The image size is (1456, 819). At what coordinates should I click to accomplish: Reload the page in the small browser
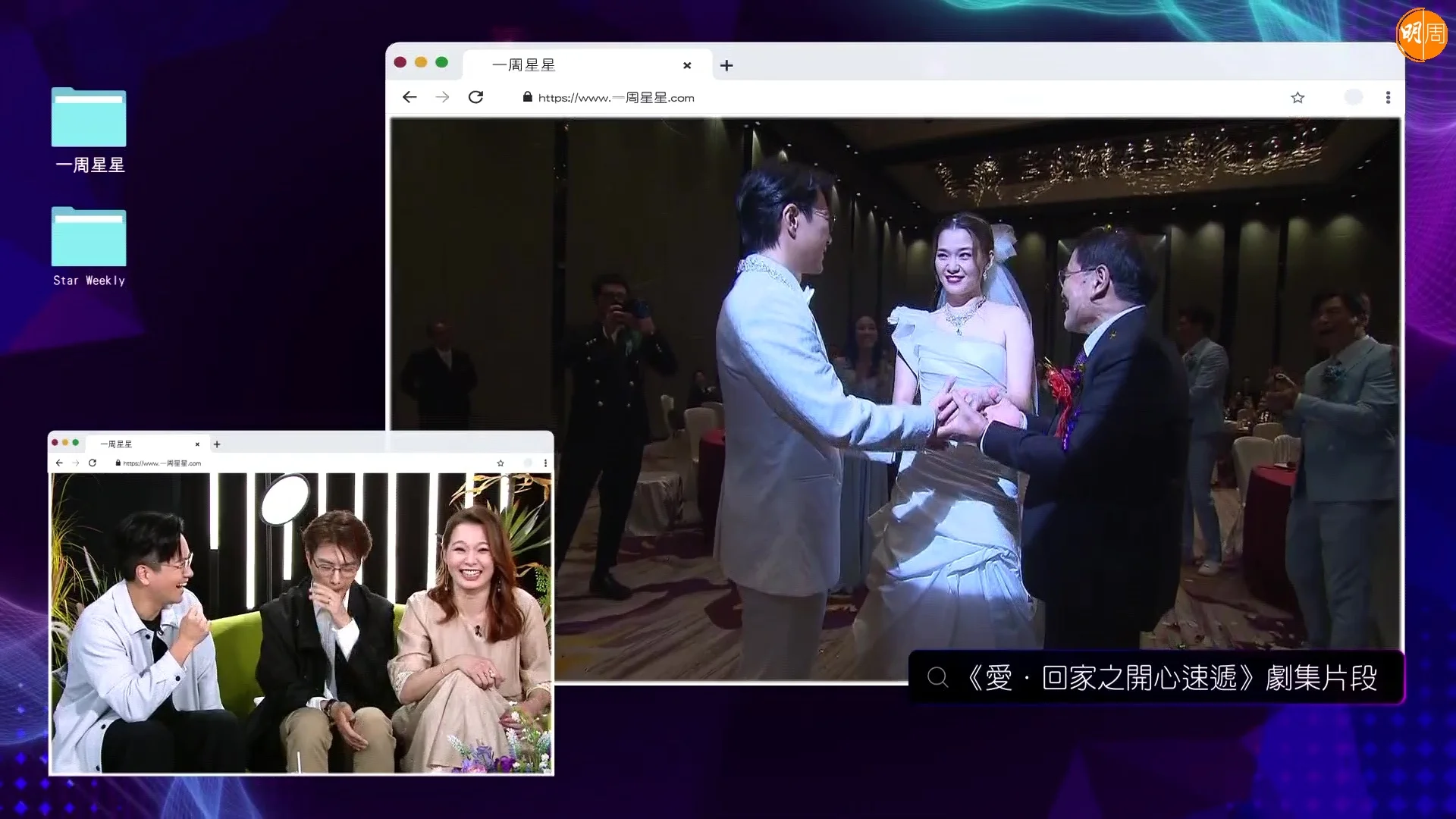pyautogui.click(x=93, y=463)
